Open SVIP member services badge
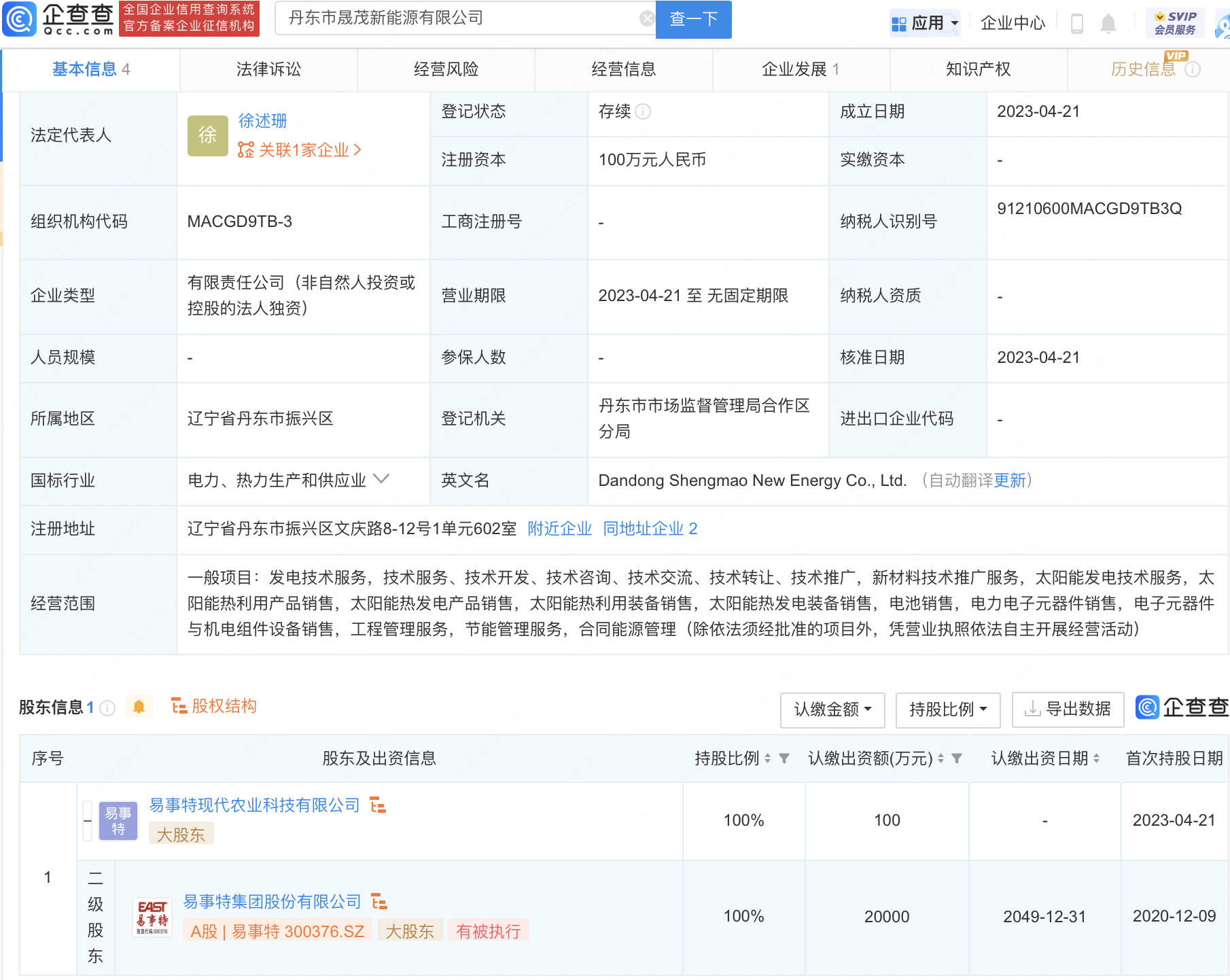 [1175, 23]
